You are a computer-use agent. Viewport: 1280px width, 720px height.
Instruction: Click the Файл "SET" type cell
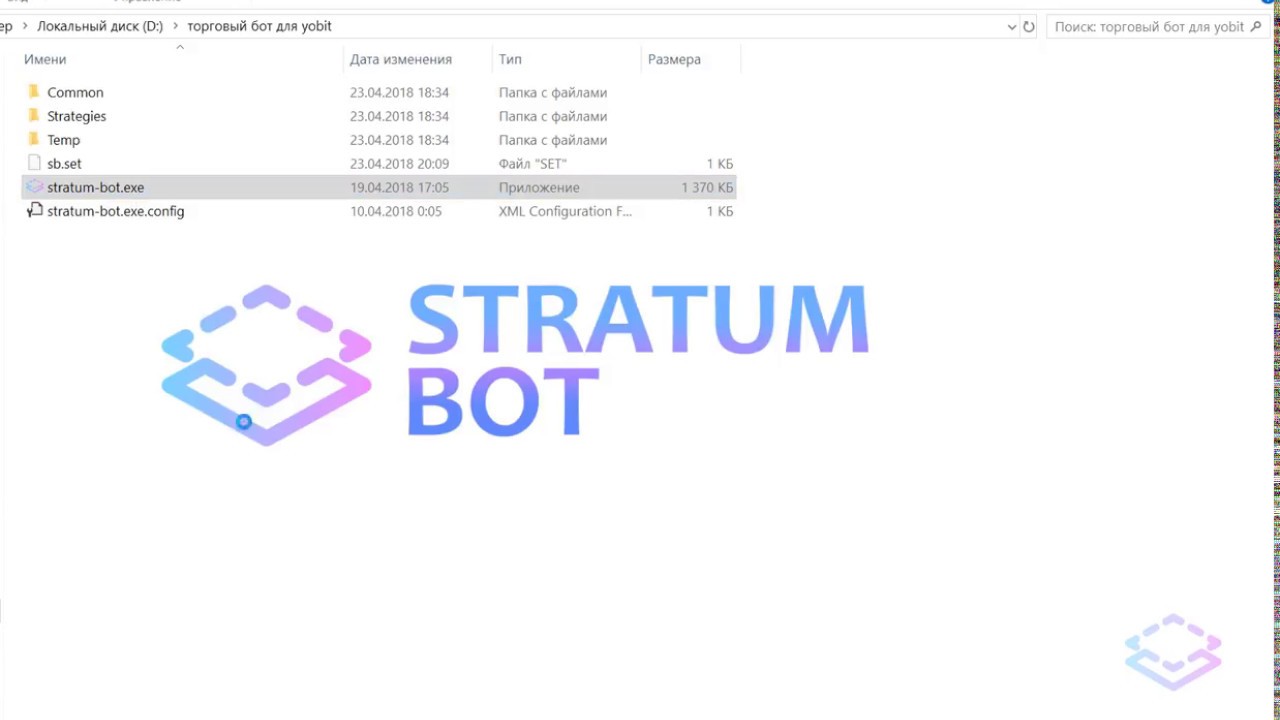click(x=533, y=163)
